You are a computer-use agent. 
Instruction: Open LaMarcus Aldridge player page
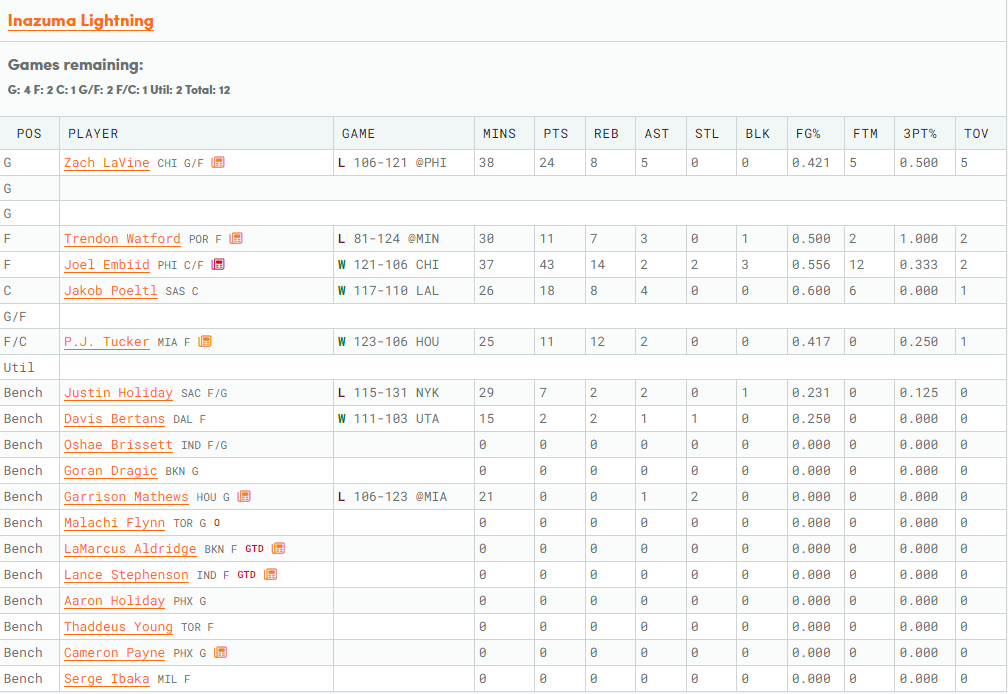pos(130,549)
